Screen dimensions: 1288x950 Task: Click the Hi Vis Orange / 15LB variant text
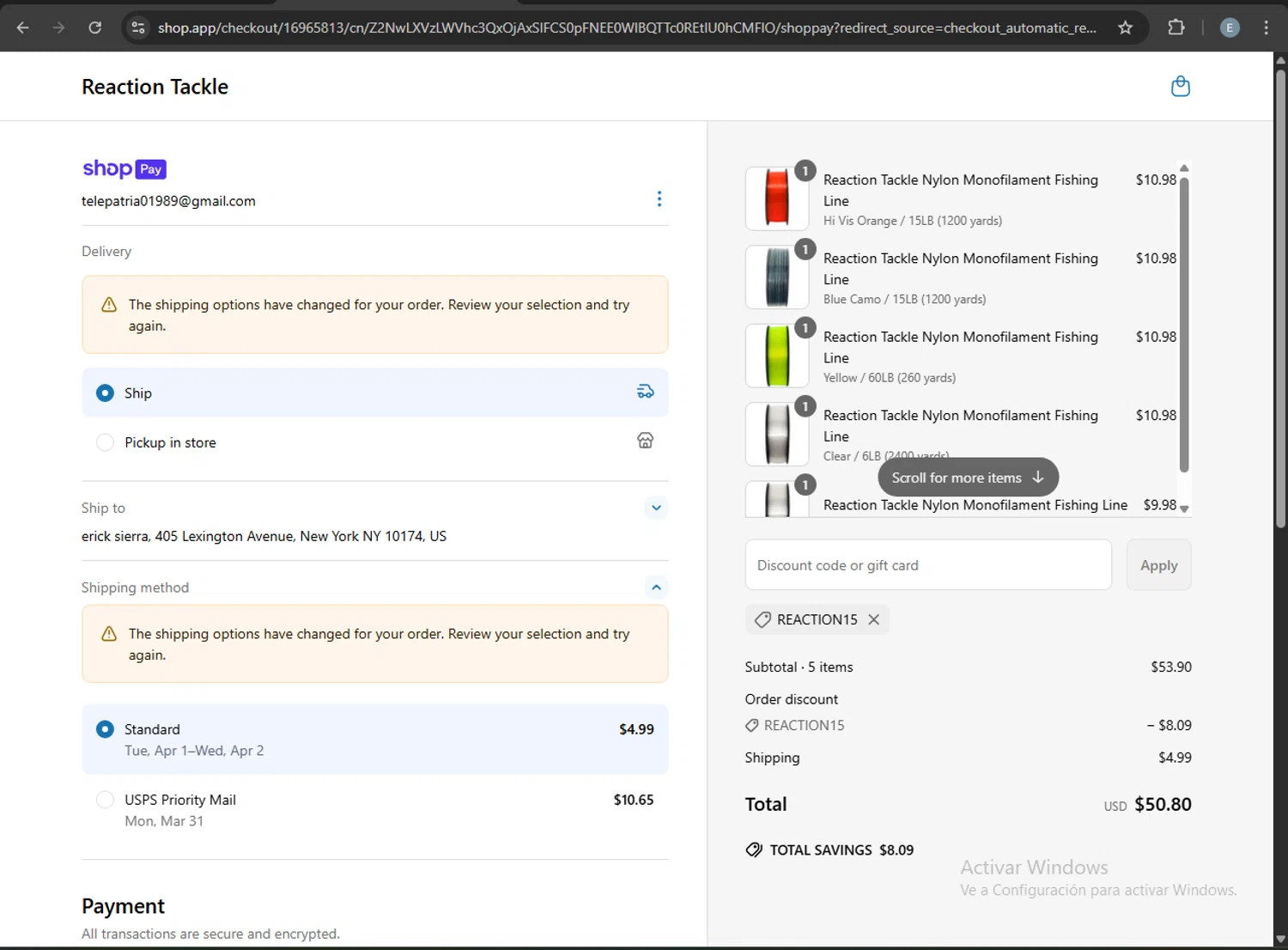913,221
